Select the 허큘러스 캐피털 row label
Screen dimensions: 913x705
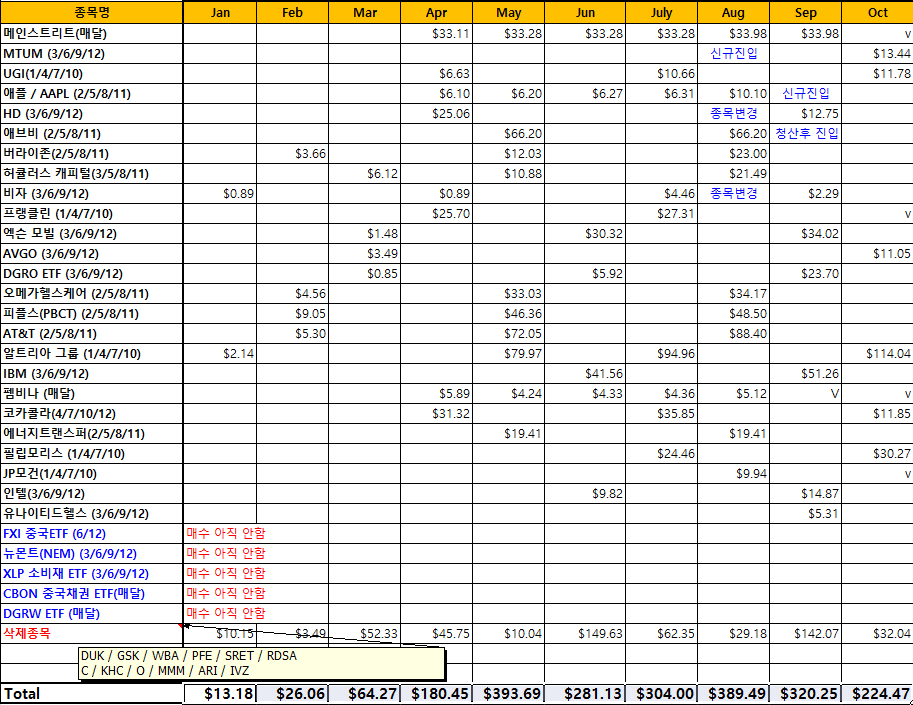92,173
